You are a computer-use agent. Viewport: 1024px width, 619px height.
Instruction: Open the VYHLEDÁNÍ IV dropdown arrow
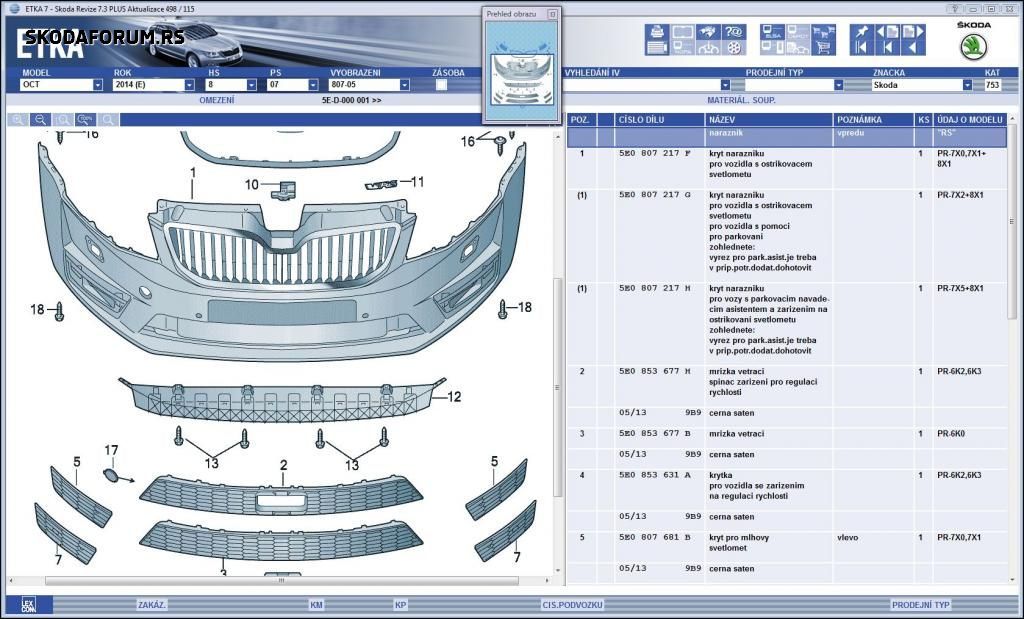pos(725,85)
